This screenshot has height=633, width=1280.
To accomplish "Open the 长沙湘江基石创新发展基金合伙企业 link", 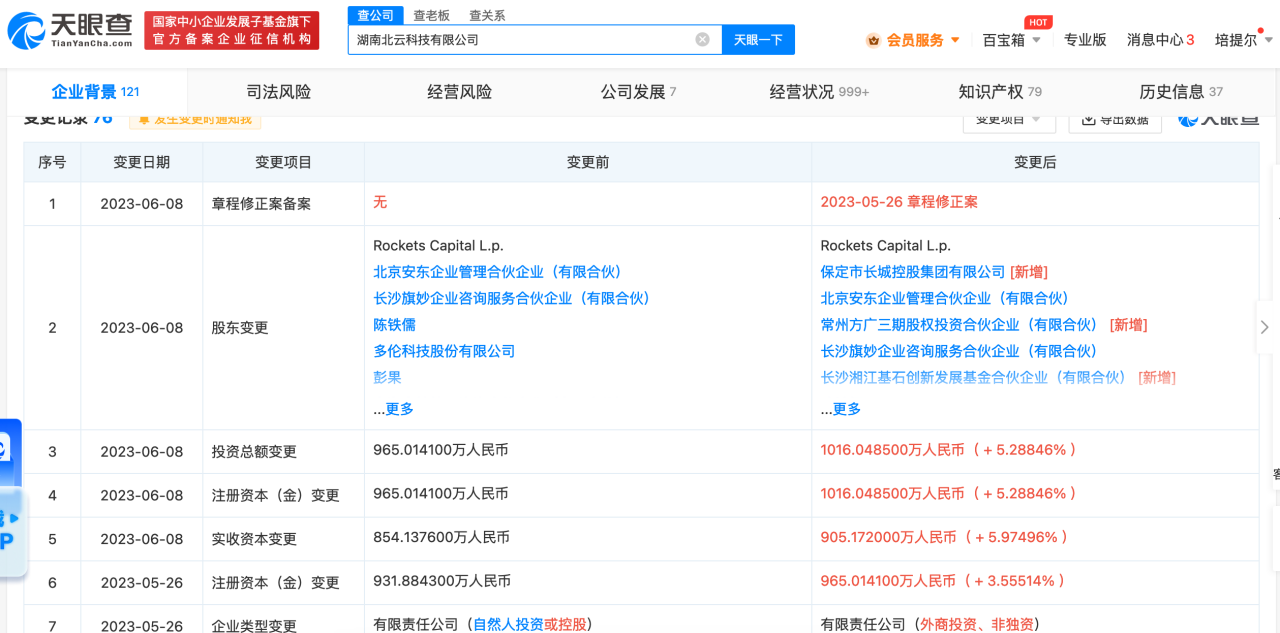I will coord(973,377).
